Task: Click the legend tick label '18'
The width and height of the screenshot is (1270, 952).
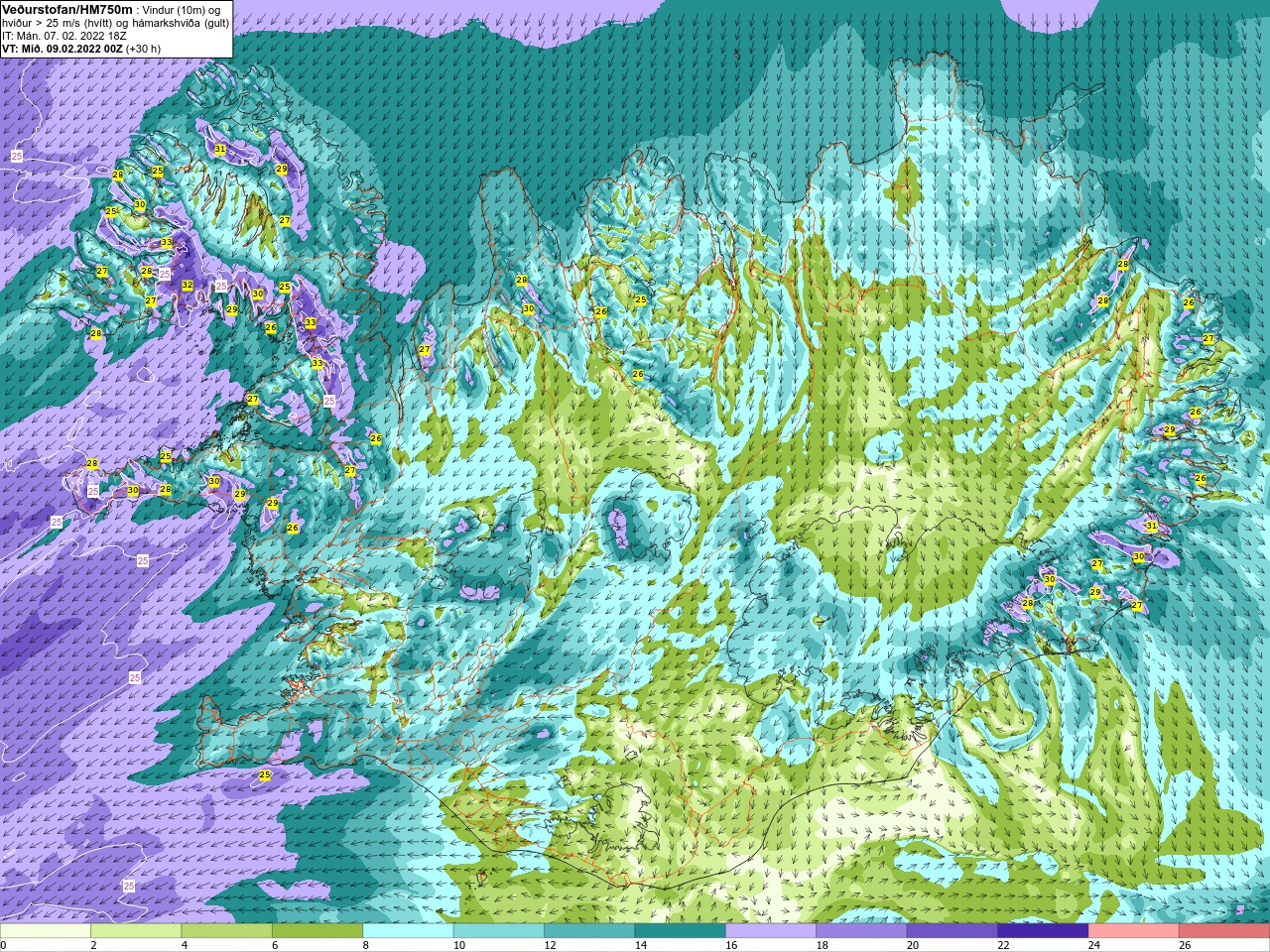Action: (x=823, y=945)
